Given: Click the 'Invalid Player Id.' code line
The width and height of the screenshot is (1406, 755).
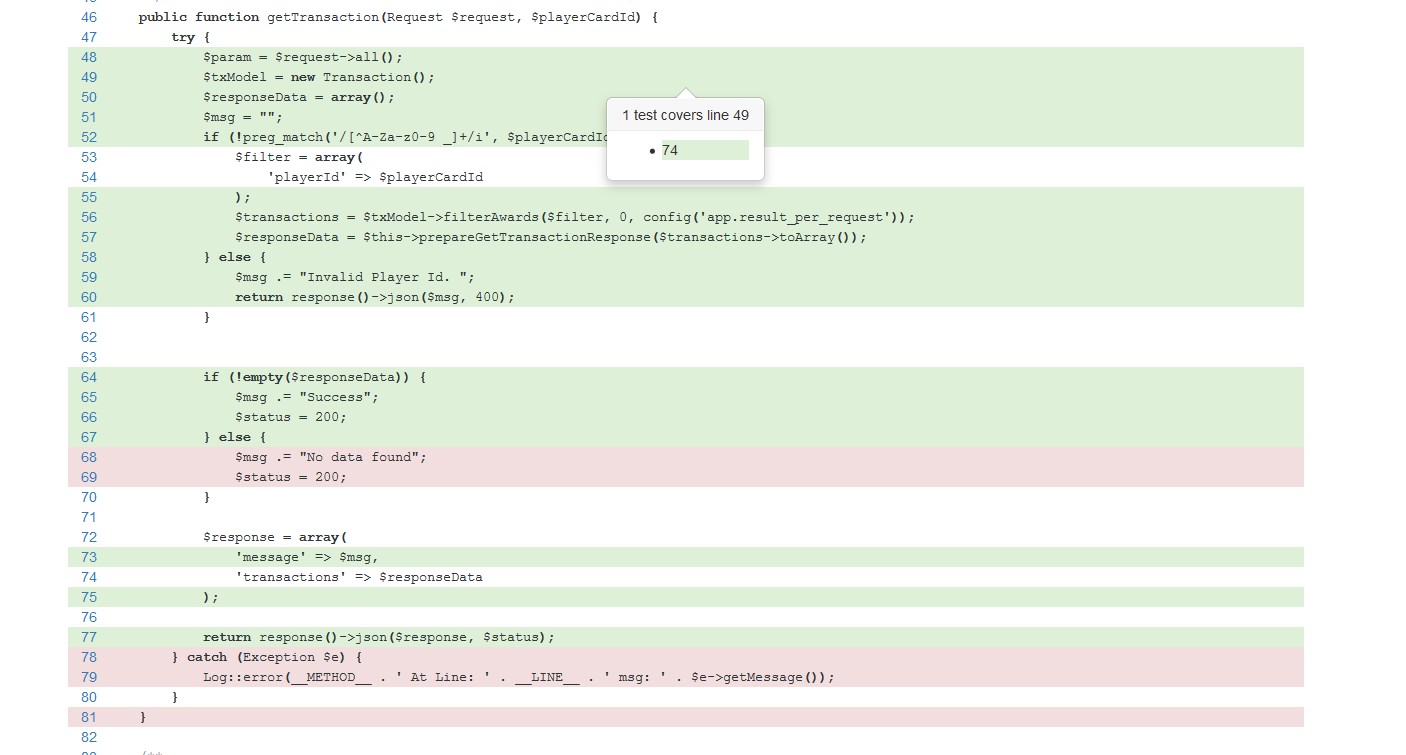Looking at the screenshot, I should click(x=354, y=277).
